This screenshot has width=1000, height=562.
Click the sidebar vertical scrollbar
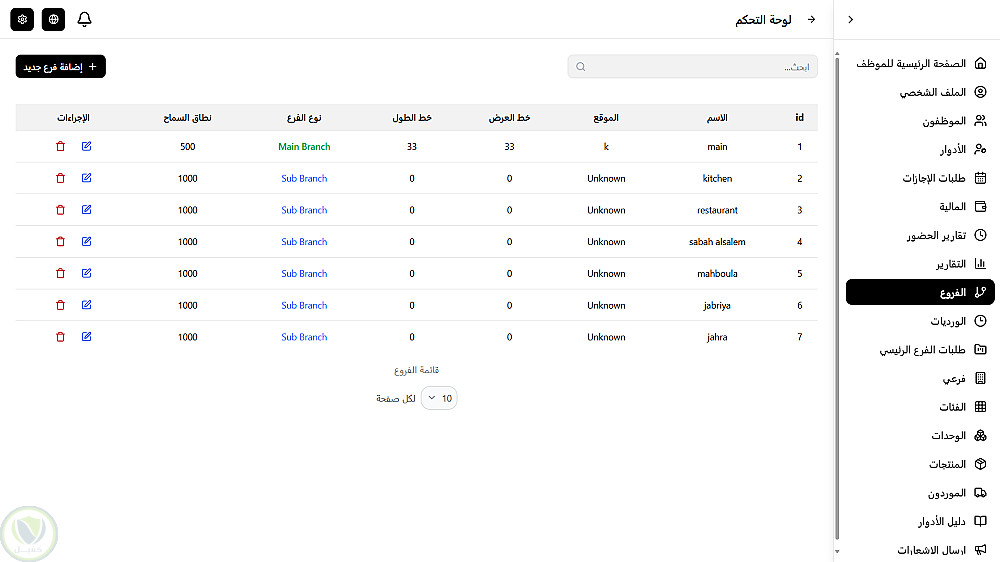tap(837, 299)
